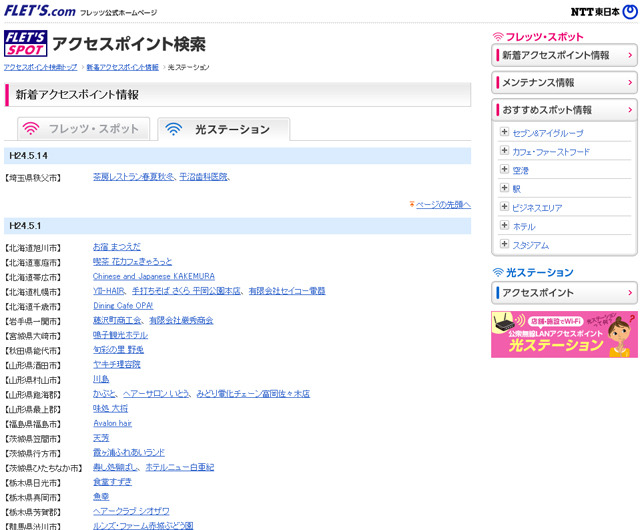Open sidebar 新着アクセスポイント情報 button
The height and width of the screenshot is (530, 640).
[x=564, y=55]
